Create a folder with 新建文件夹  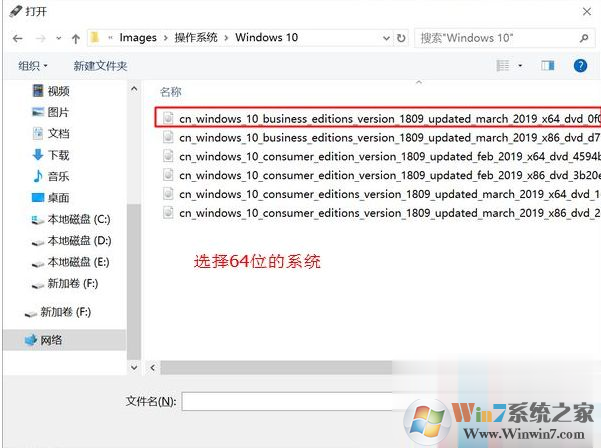(x=100, y=66)
